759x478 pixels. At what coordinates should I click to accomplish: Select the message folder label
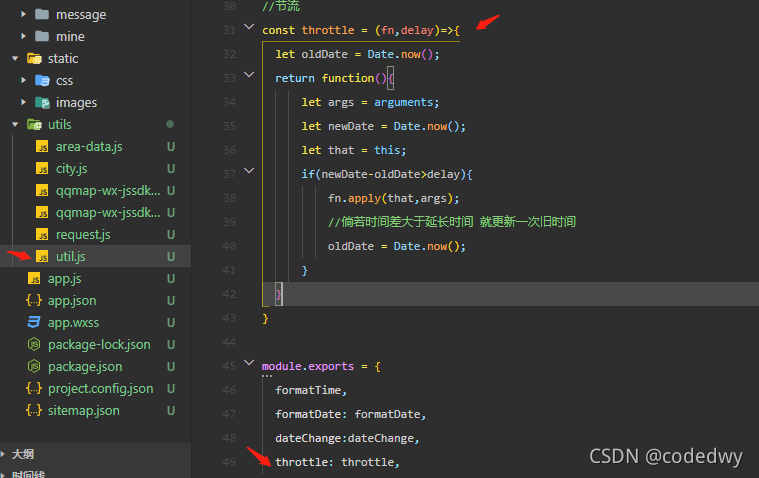click(x=81, y=15)
